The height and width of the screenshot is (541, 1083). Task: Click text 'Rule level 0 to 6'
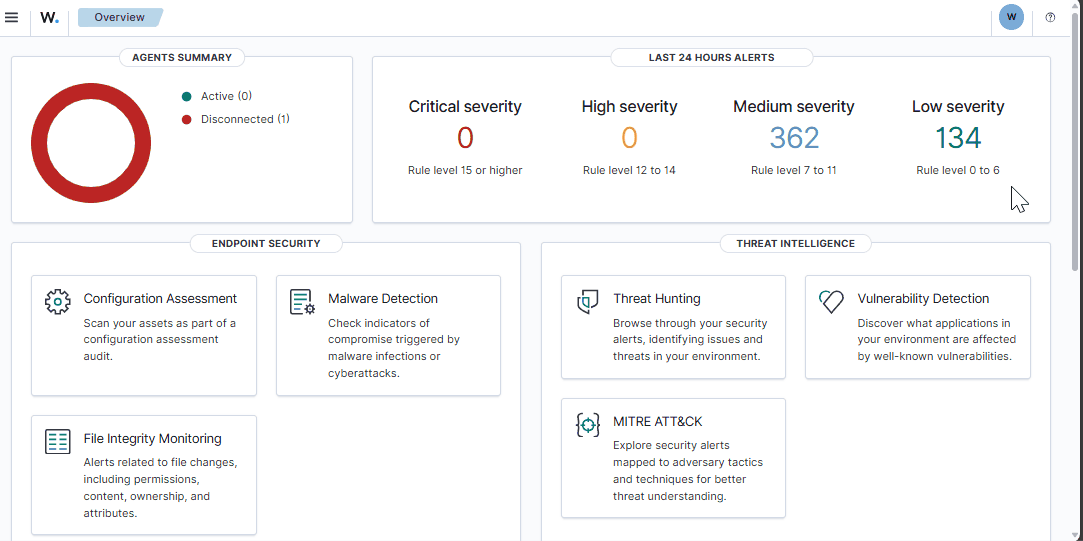(958, 170)
